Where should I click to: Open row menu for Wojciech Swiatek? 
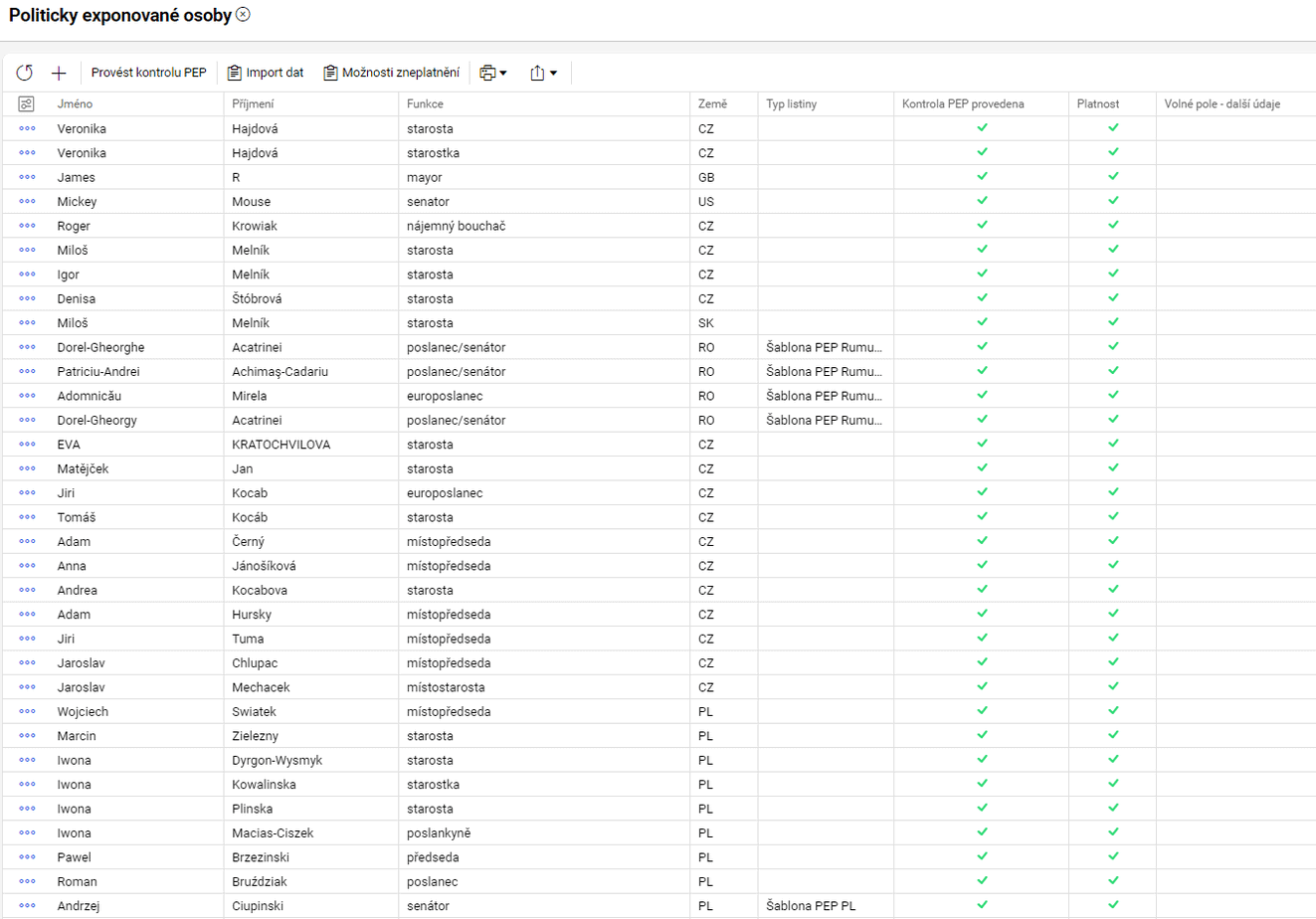27,711
